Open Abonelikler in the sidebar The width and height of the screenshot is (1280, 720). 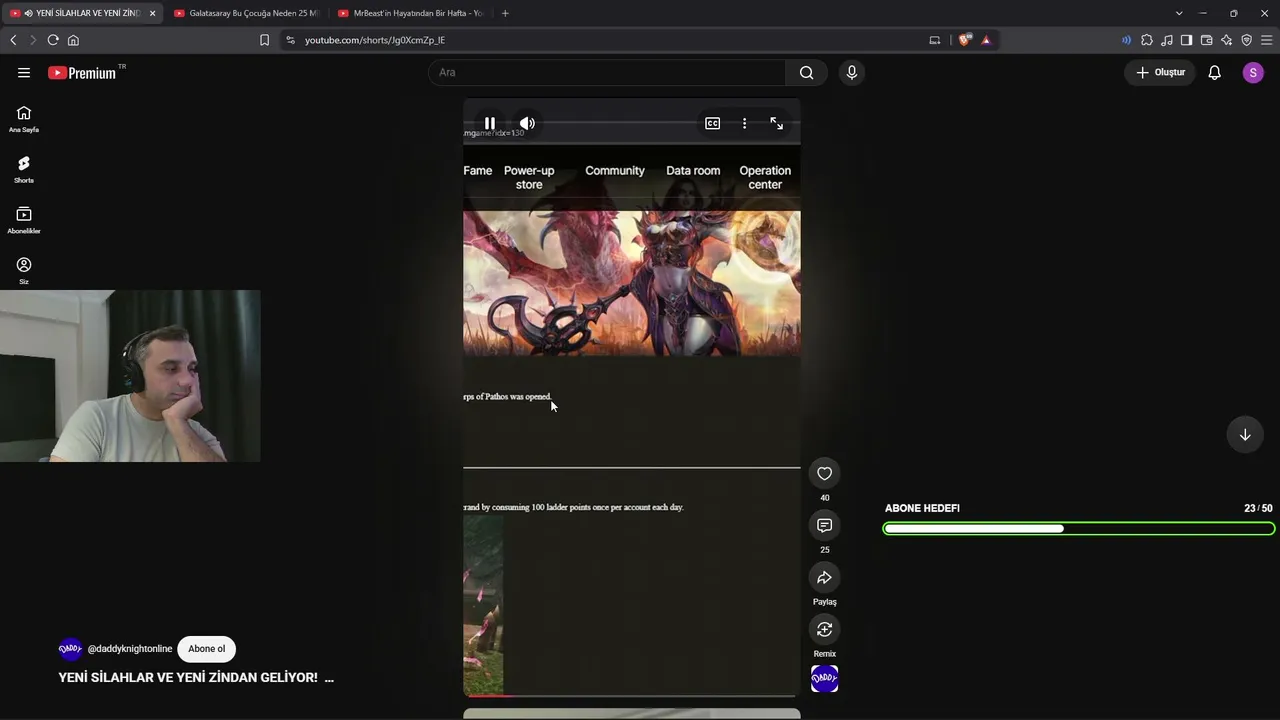[24, 220]
